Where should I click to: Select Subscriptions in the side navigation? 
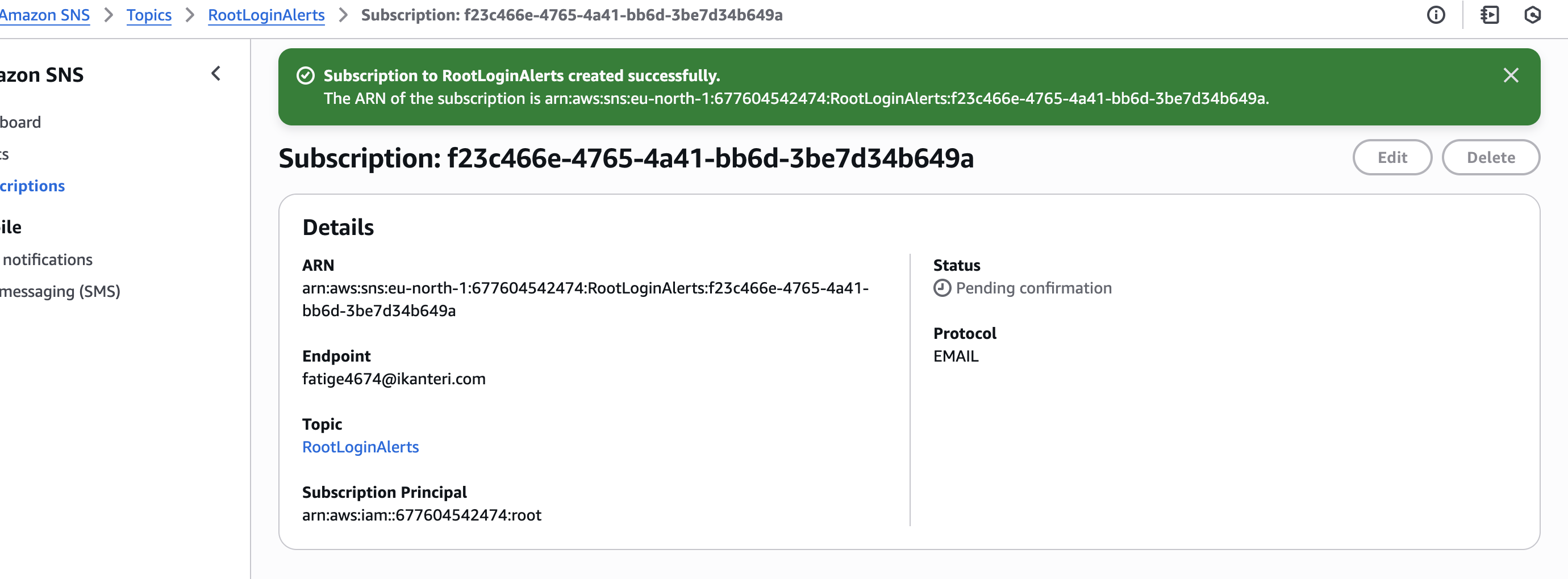[x=32, y=186]
